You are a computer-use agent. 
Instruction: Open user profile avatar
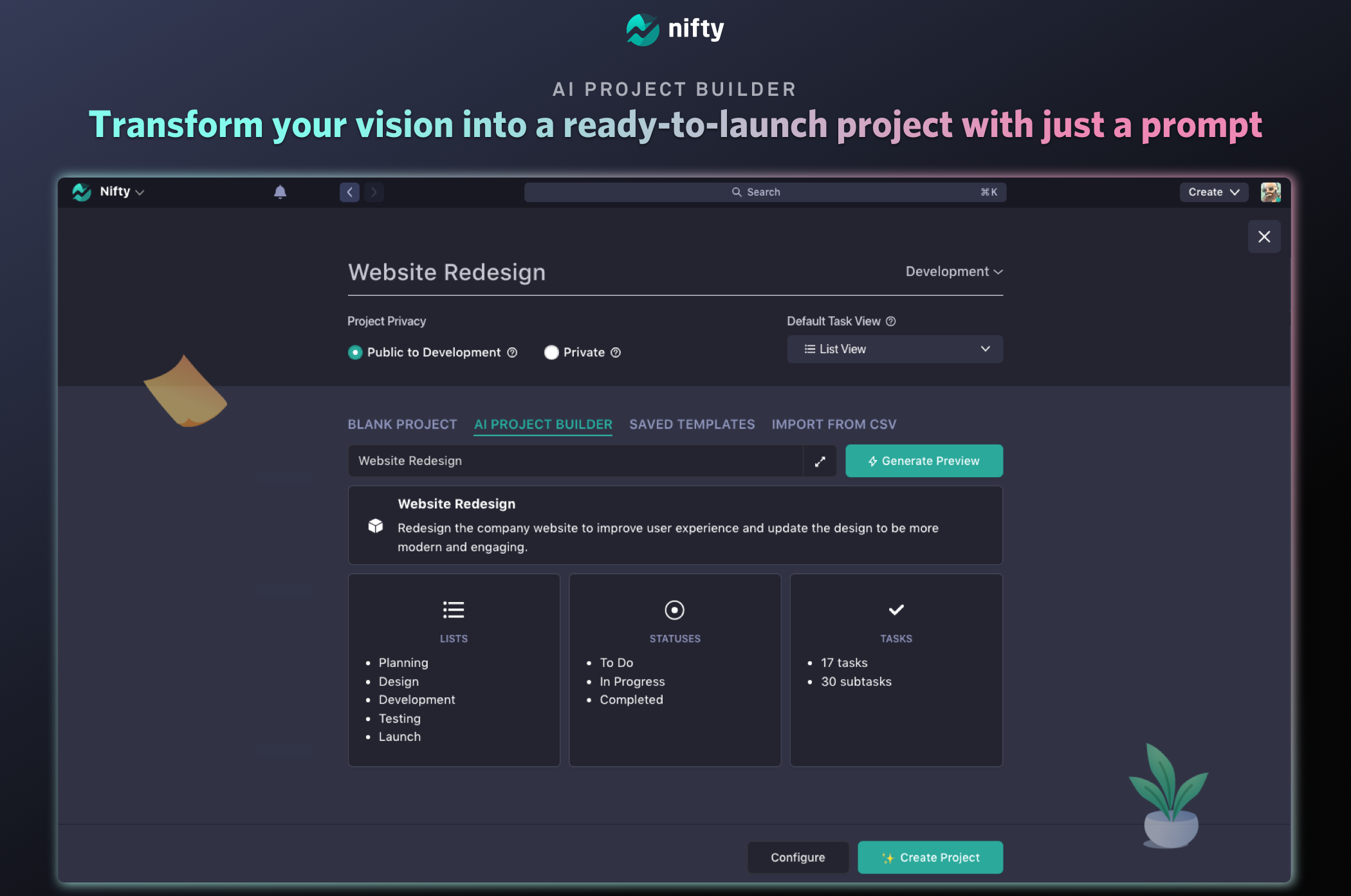tap(1270, 192)
